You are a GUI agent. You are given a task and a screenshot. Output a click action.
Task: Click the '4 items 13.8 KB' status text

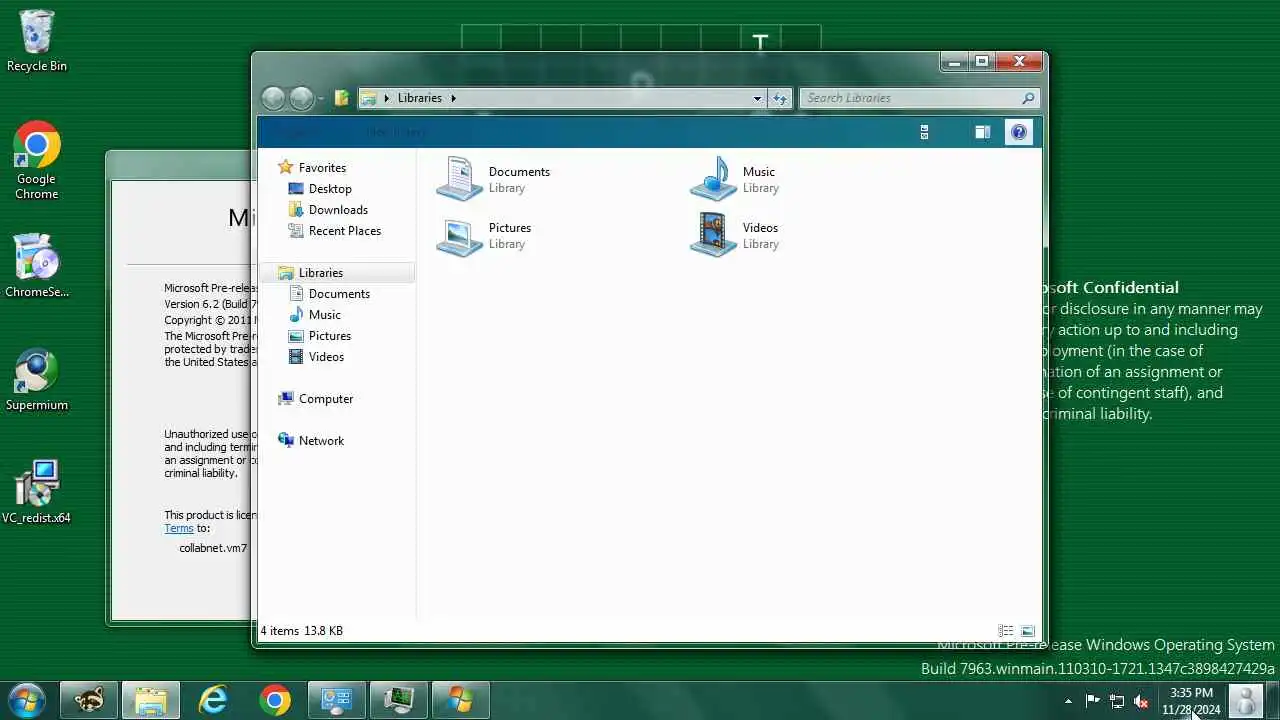point(302,631)
